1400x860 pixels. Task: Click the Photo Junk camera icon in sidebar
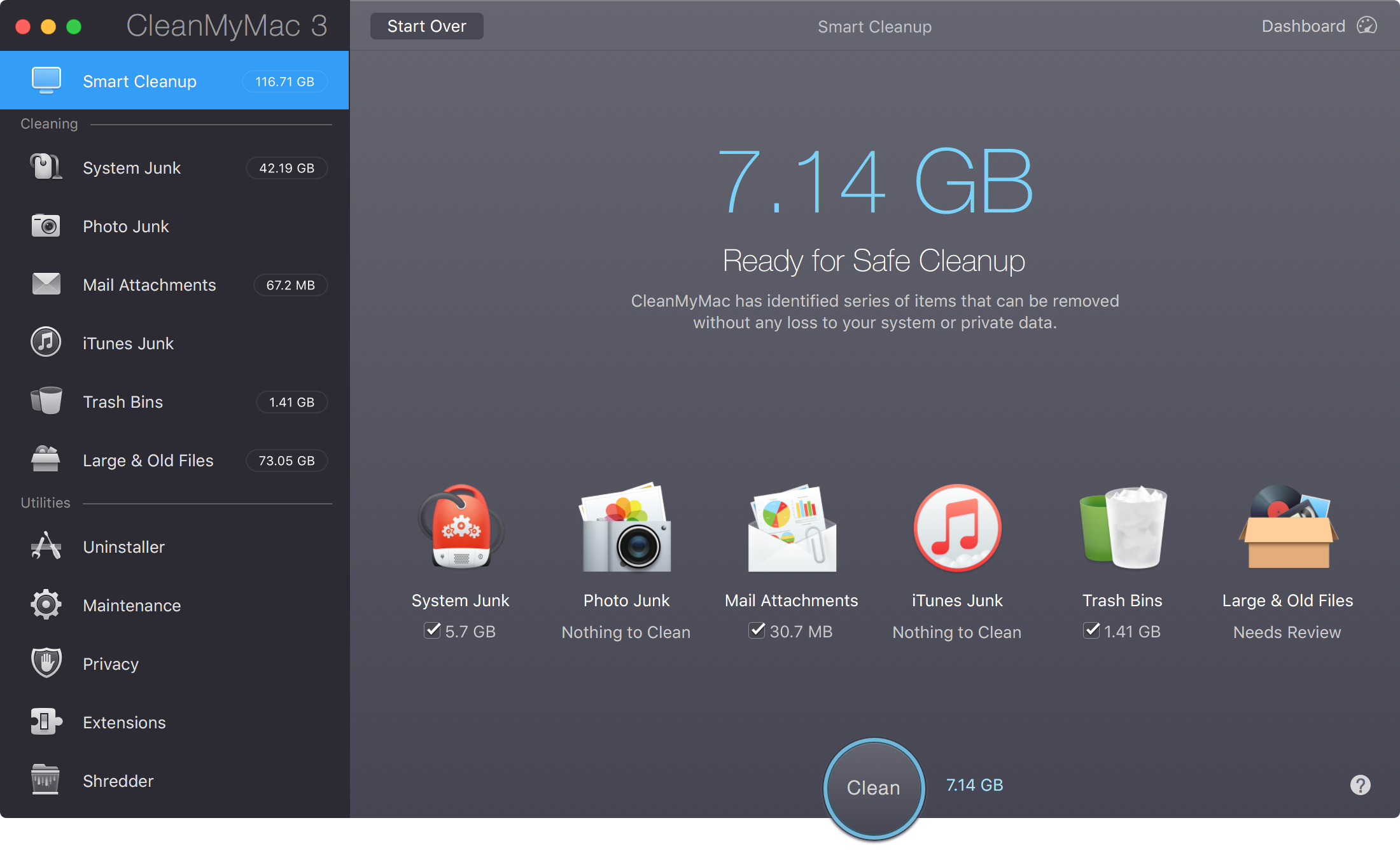[46, 226]
